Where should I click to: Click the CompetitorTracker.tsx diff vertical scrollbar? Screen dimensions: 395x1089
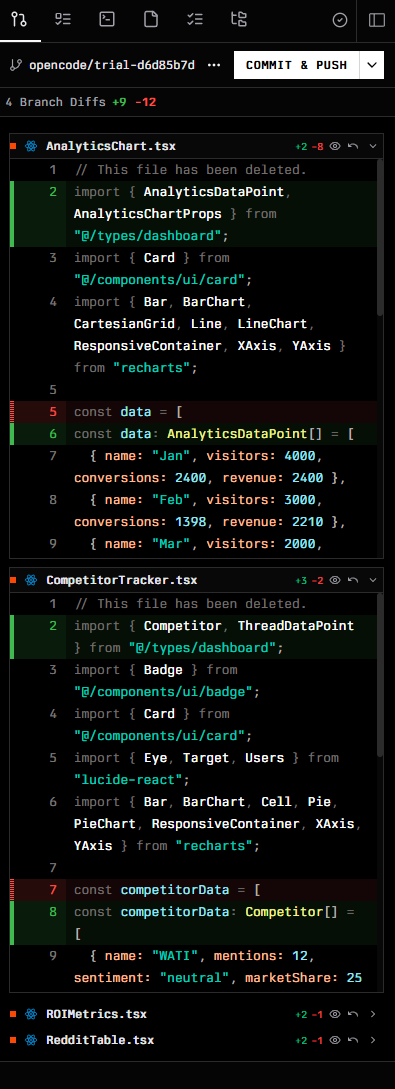(380, 675)
